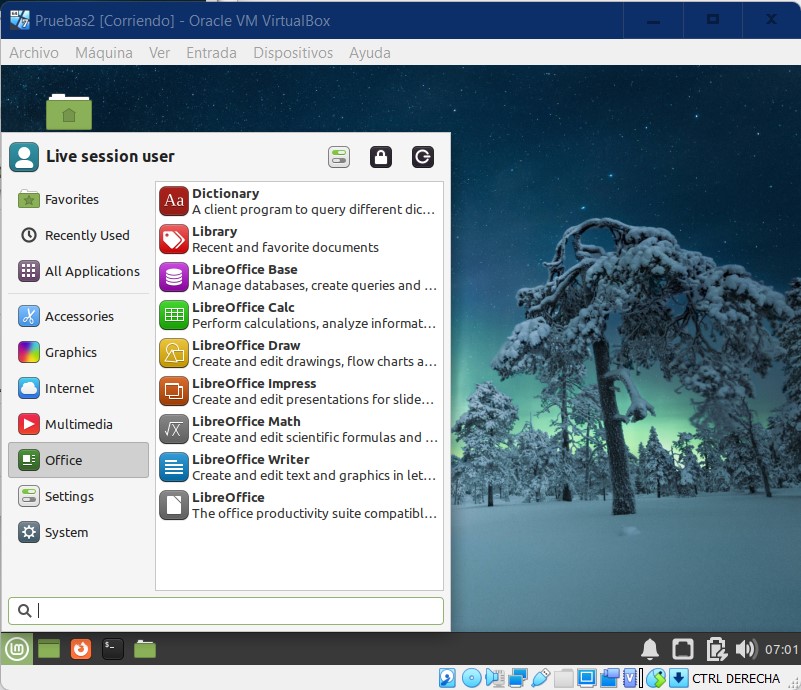Select the Favorites category
This screenshot has width=801, height=690.
[x=71, y=199]
